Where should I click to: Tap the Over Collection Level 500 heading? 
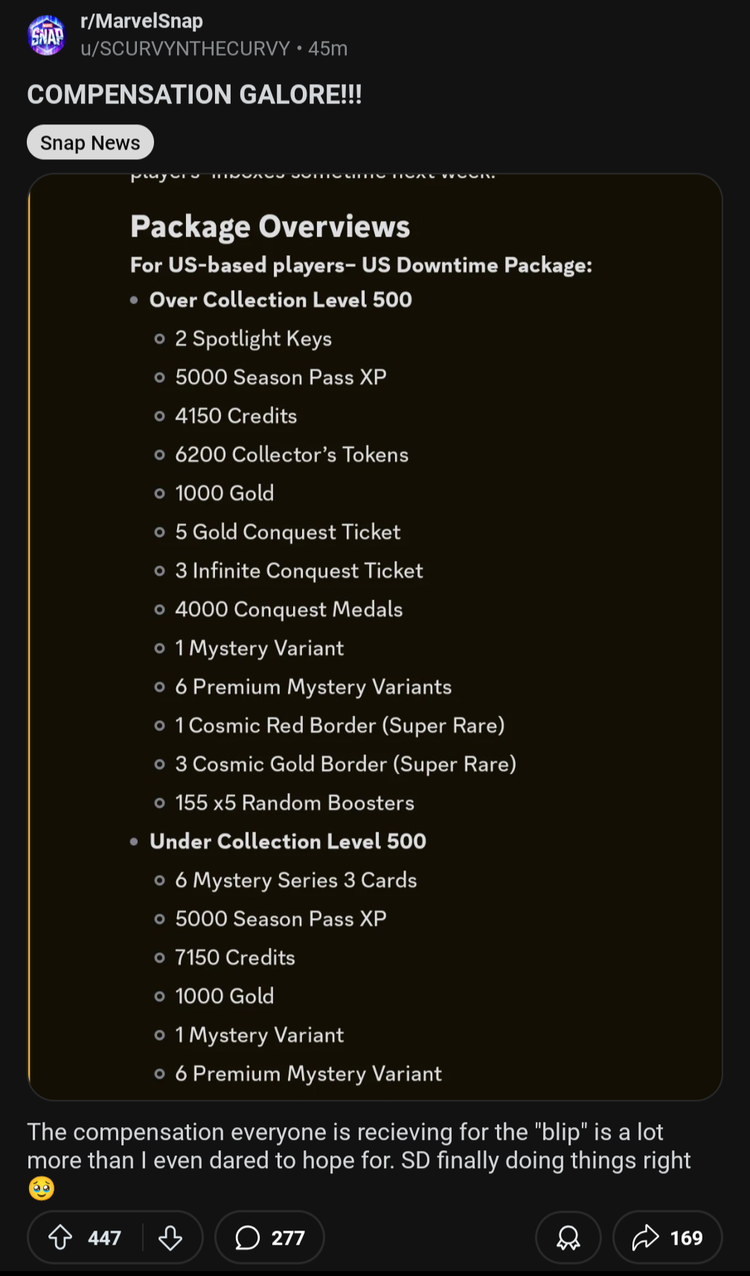point(280,299)
